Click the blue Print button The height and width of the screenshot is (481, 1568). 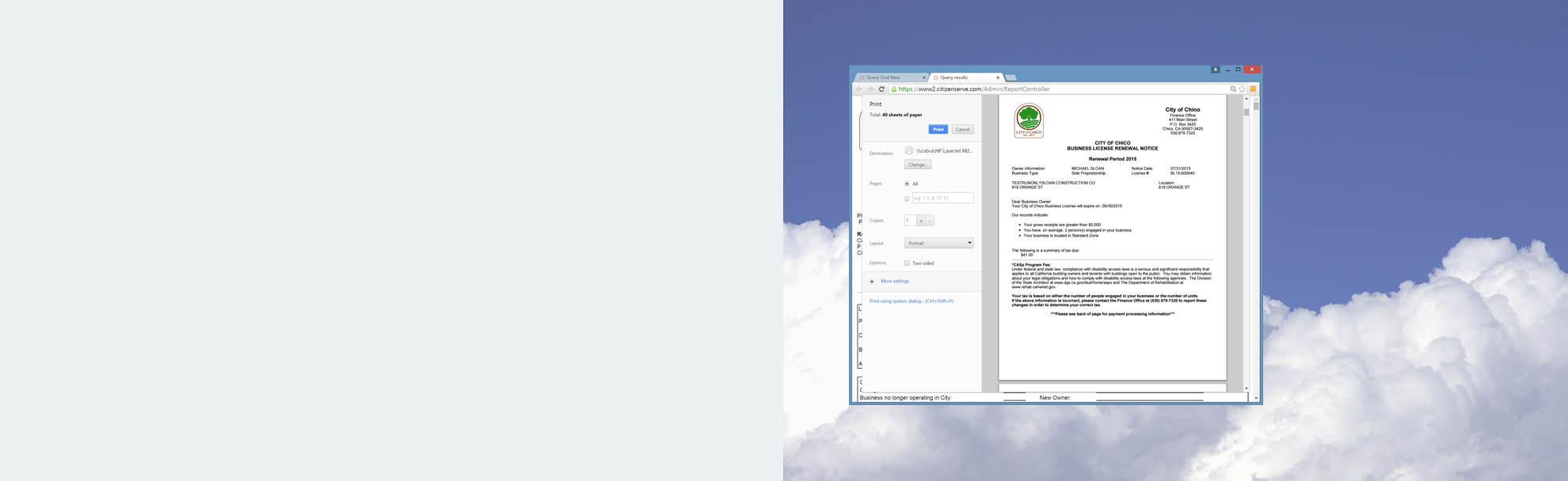938,130
